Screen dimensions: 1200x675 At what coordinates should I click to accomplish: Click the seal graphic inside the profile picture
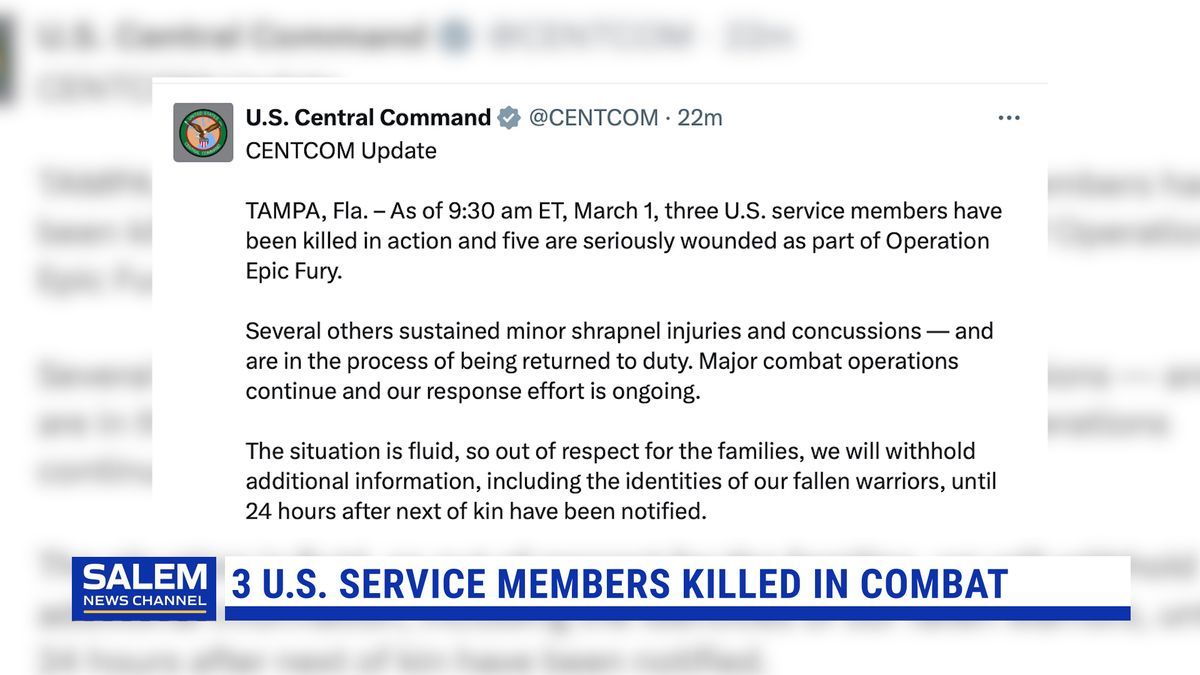[202, 132]
